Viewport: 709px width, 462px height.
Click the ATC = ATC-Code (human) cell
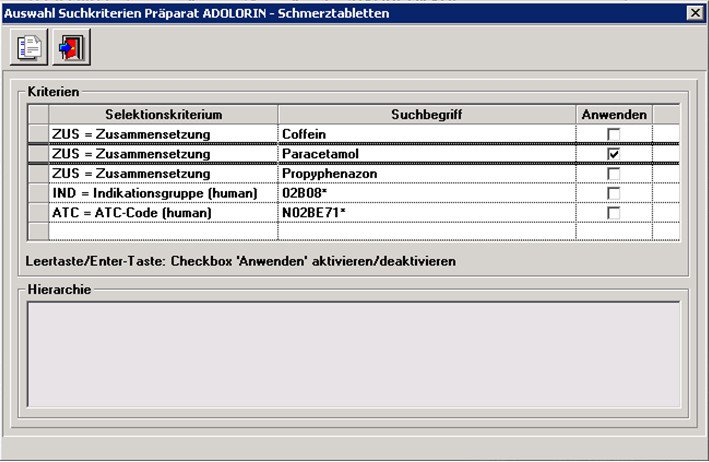163,213
